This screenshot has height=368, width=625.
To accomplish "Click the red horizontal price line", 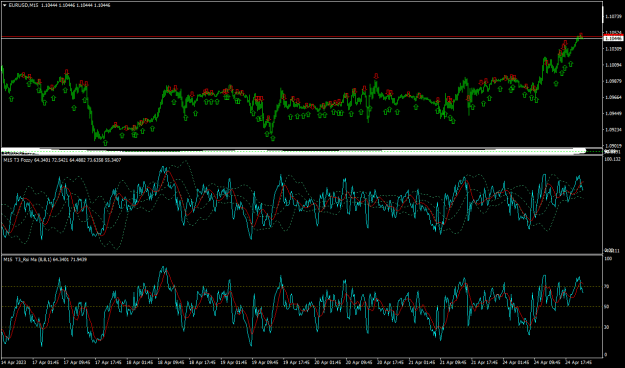I will (301, 37).
